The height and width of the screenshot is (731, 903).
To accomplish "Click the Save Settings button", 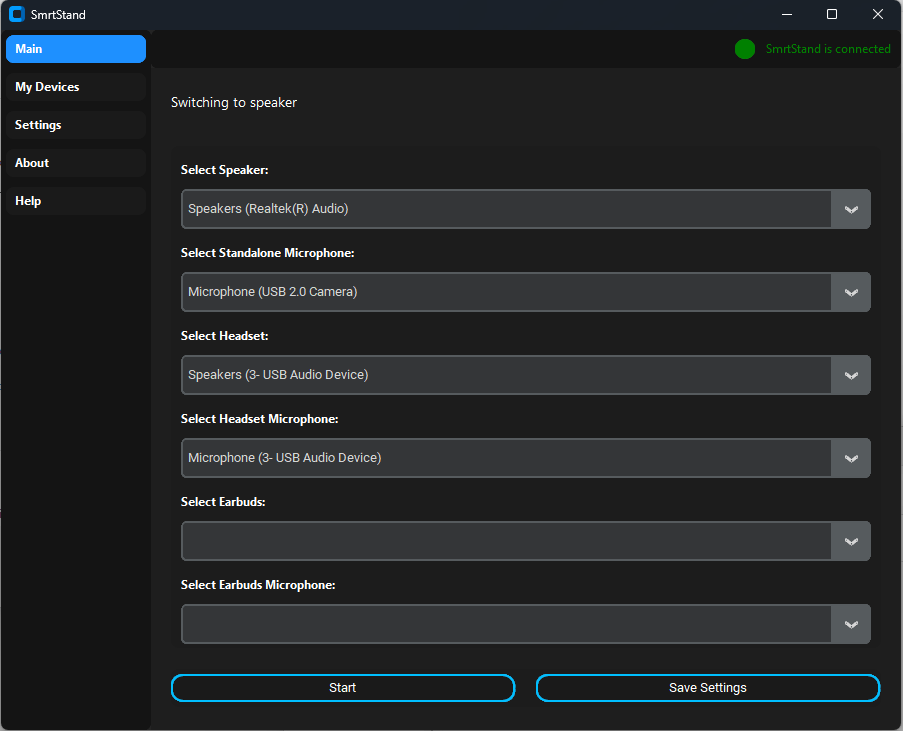I will click(x=708, y=688).
